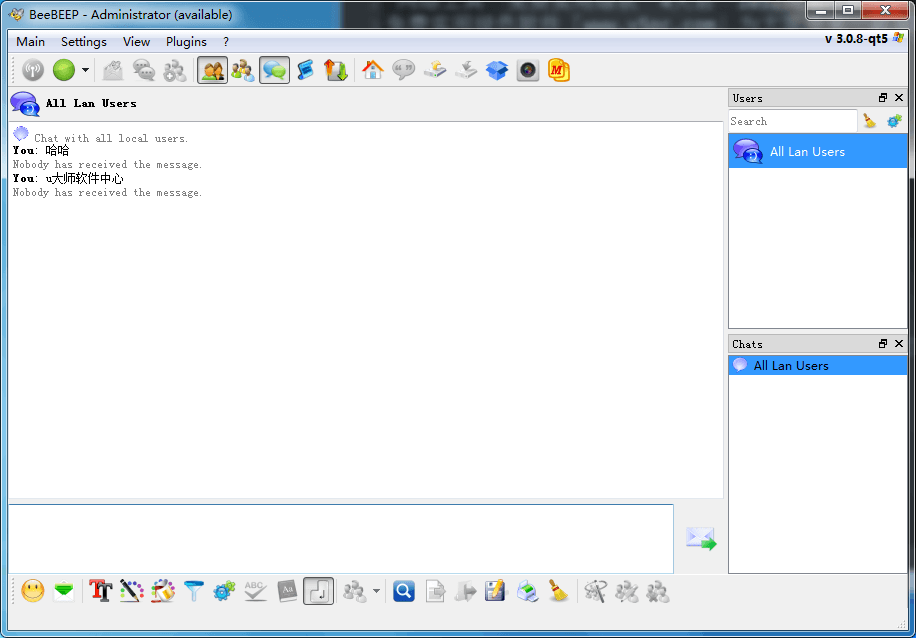Click the grey quote speech bubble icon

(x=403, y=71)
